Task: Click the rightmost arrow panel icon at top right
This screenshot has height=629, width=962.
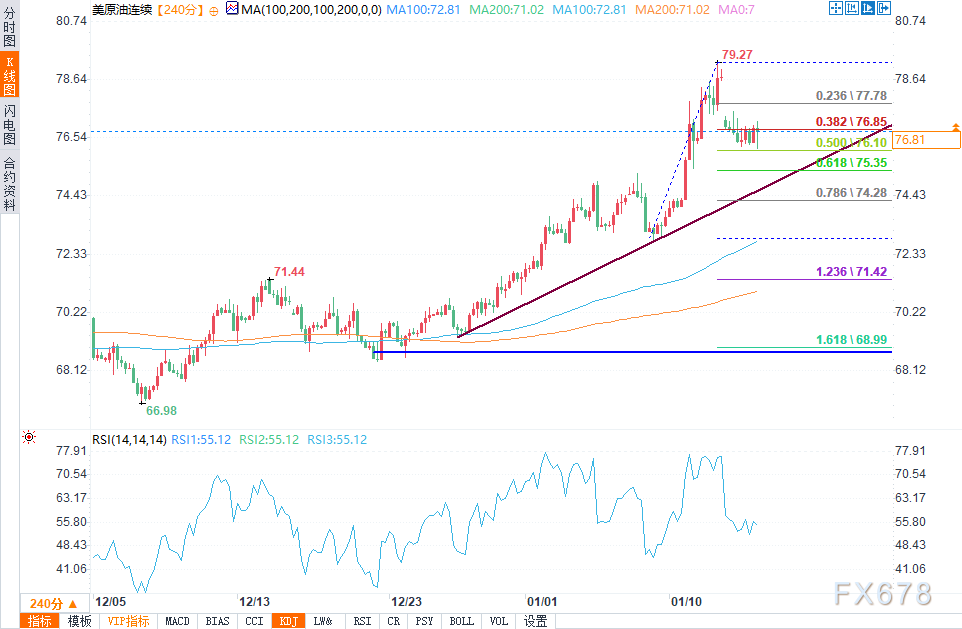Action: coord(884,8)
